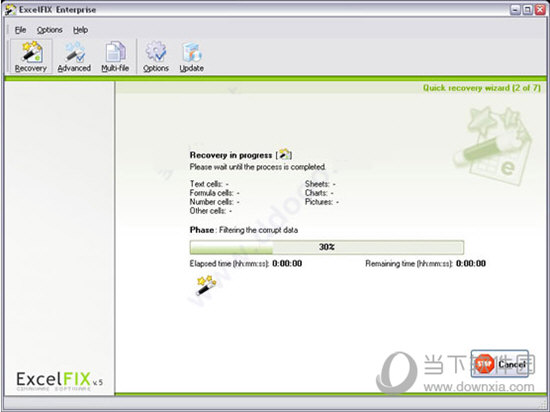Click the 'Text cells:' counter label
The image size is (550, 412).
tap(206, 184)
